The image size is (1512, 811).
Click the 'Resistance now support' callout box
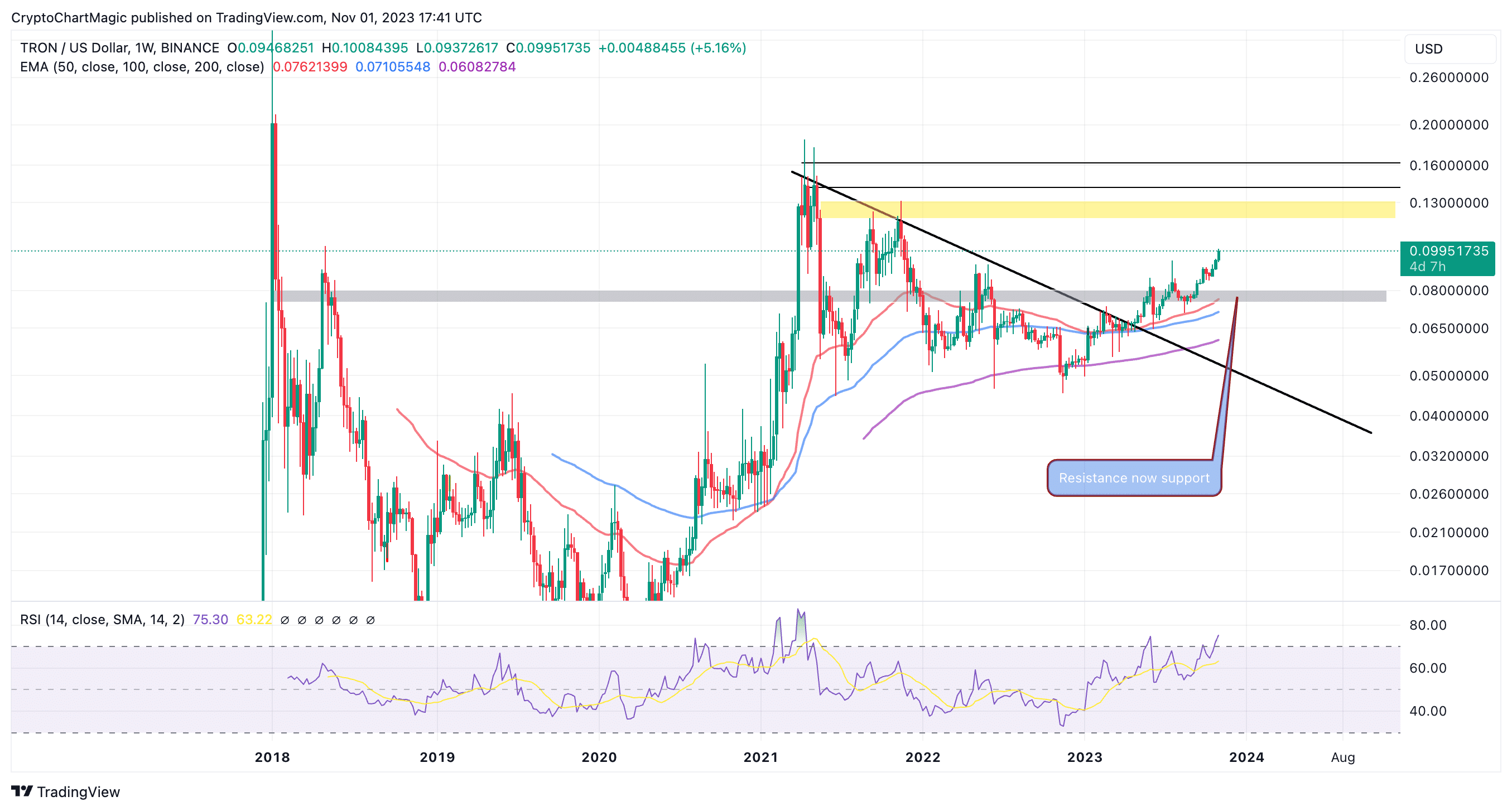pos(1134,477)
